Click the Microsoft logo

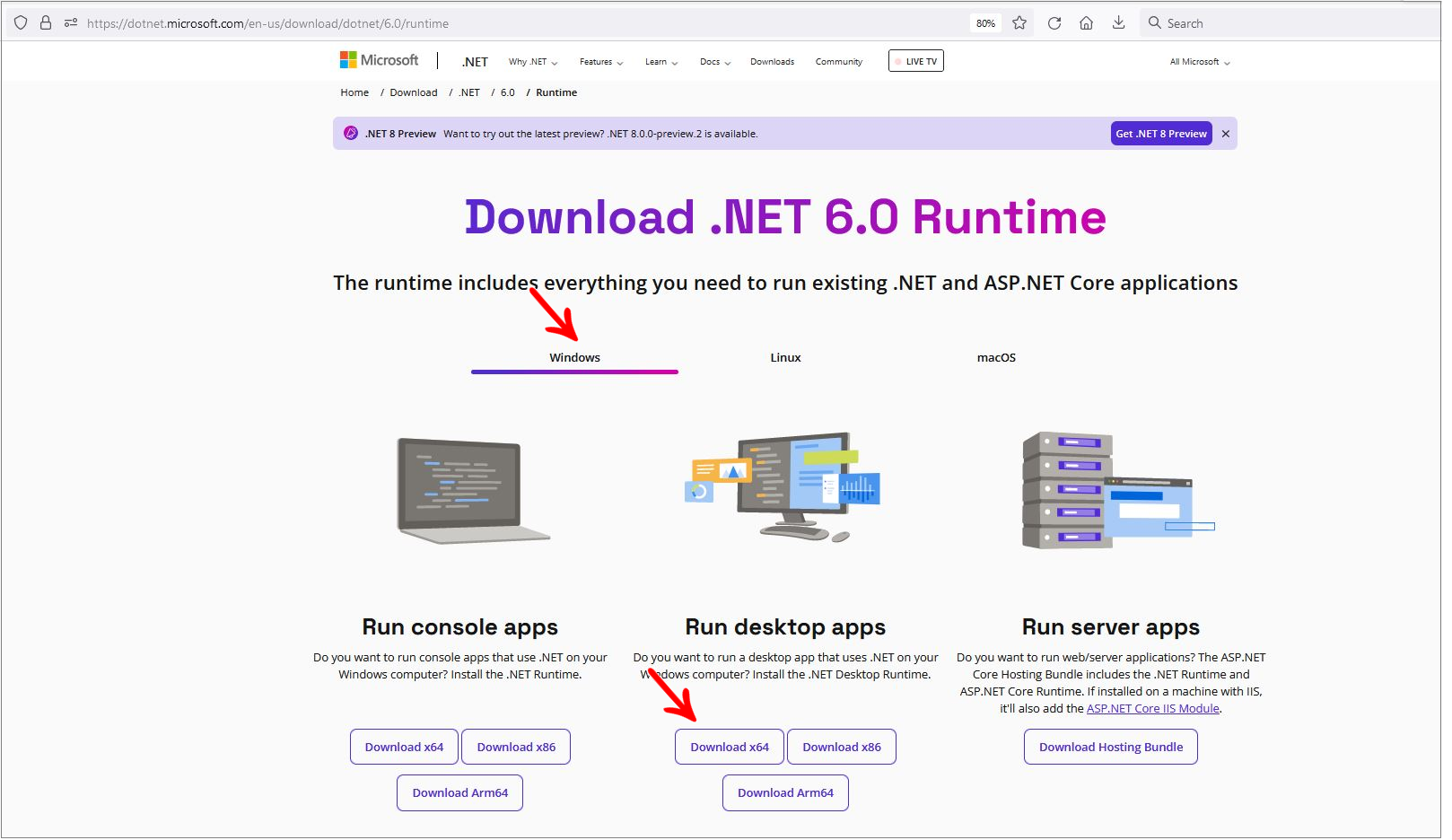pos(379,60)
